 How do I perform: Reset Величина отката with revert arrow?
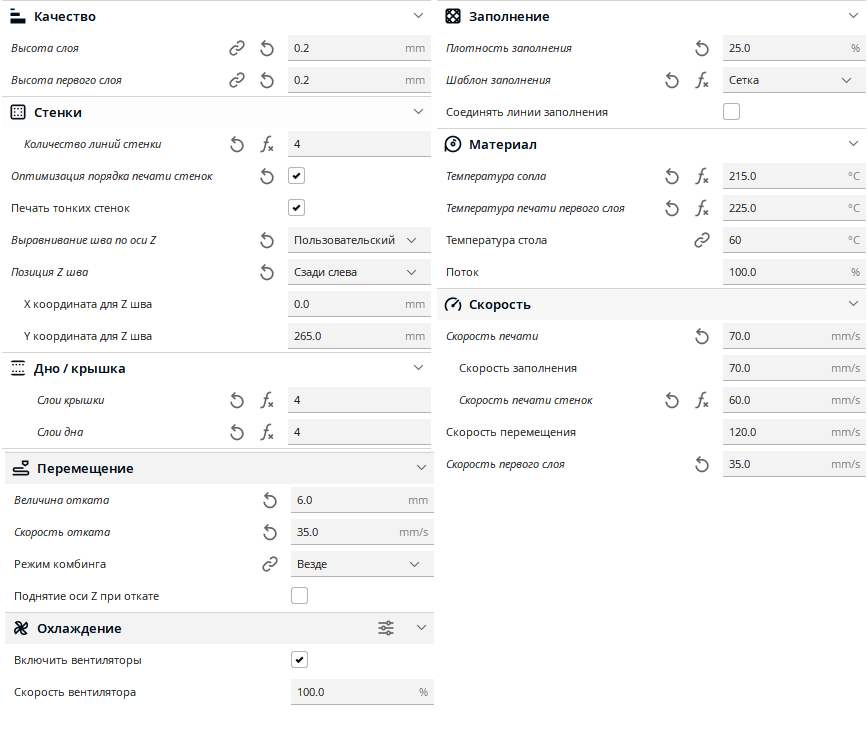[270, 501]
